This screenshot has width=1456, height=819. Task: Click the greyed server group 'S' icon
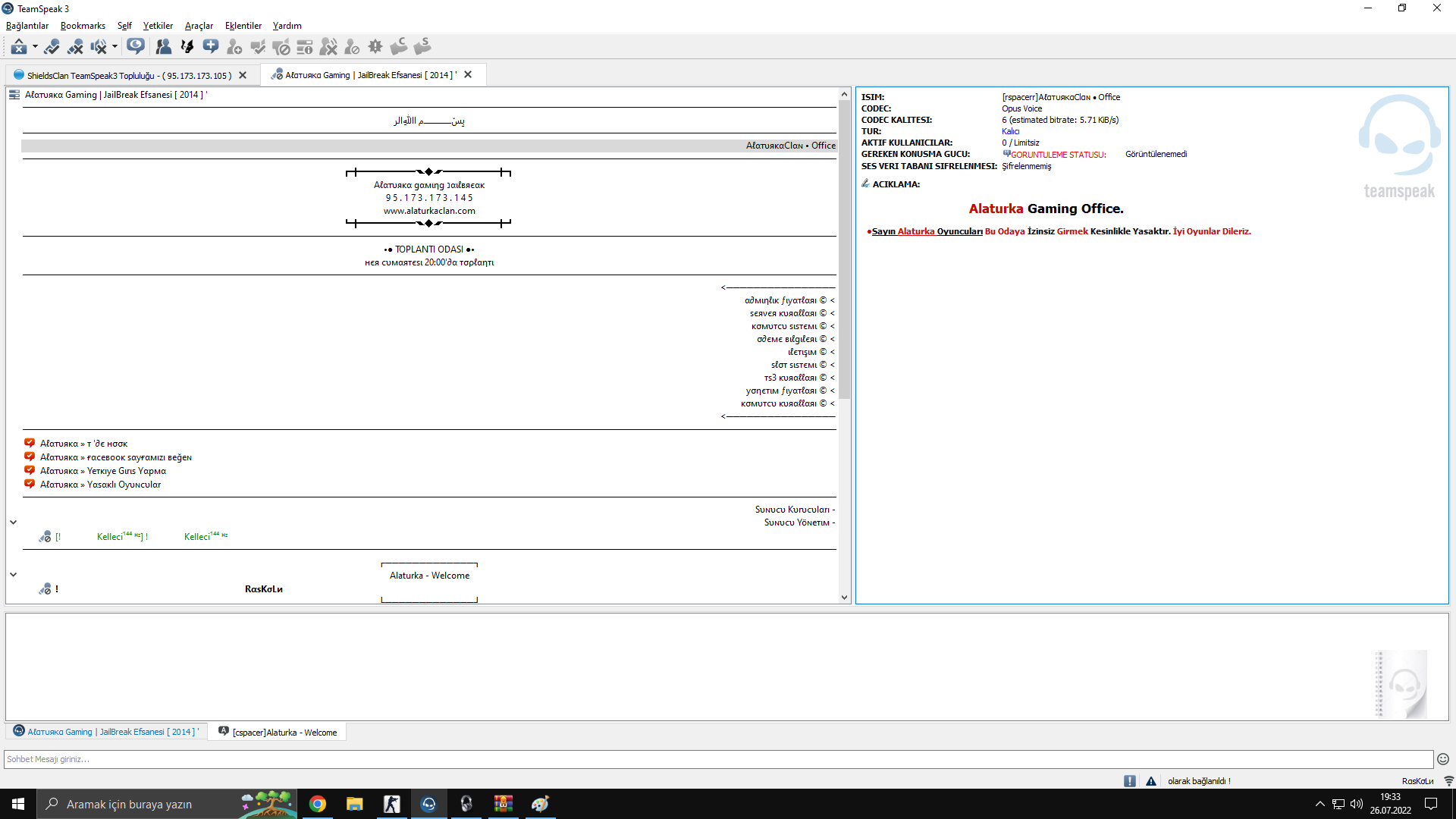[422, 47]
